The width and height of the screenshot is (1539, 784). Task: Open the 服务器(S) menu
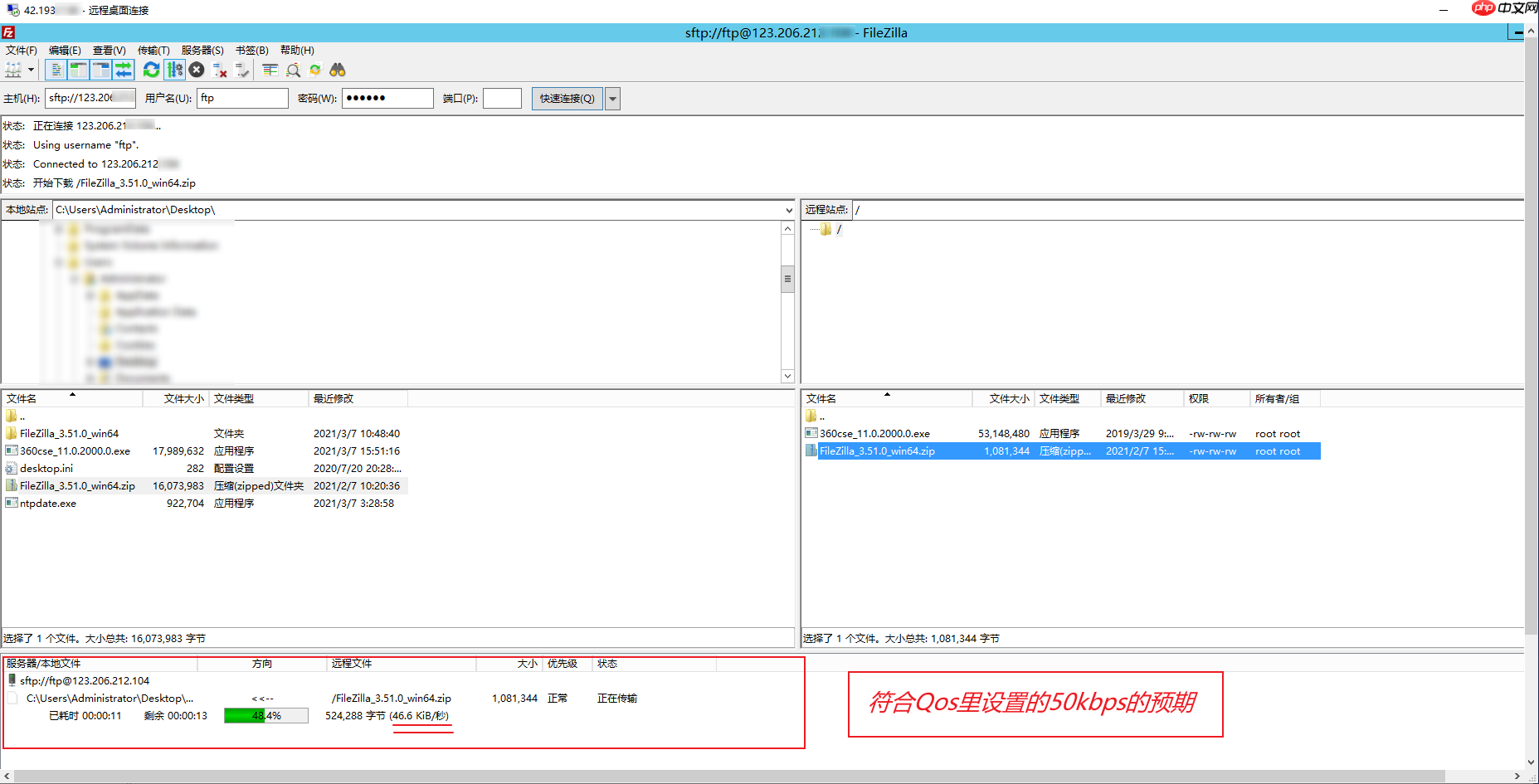202,50
